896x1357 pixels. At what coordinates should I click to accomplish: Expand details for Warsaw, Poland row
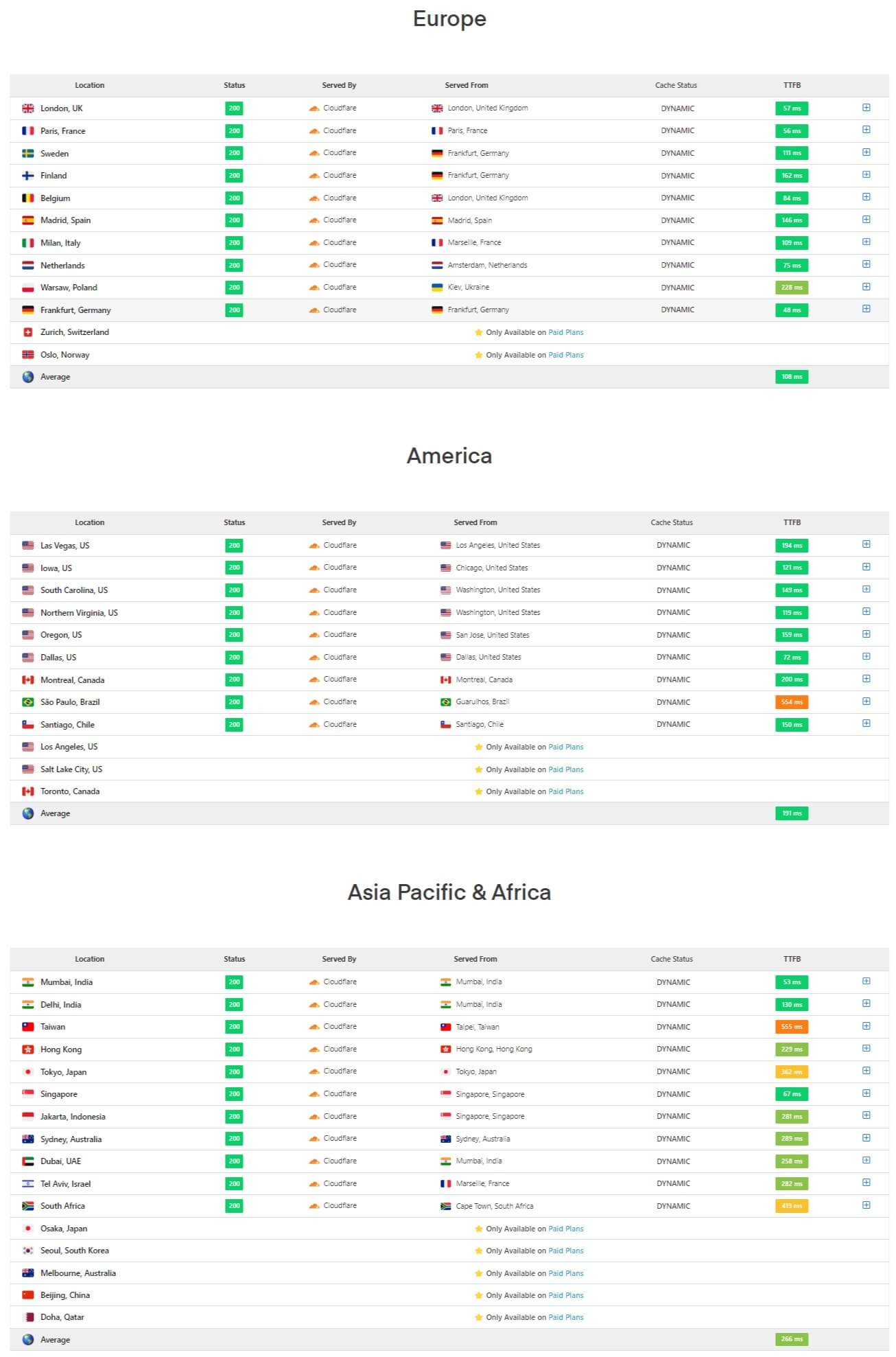pyautogui.click(x=866, y=287)
